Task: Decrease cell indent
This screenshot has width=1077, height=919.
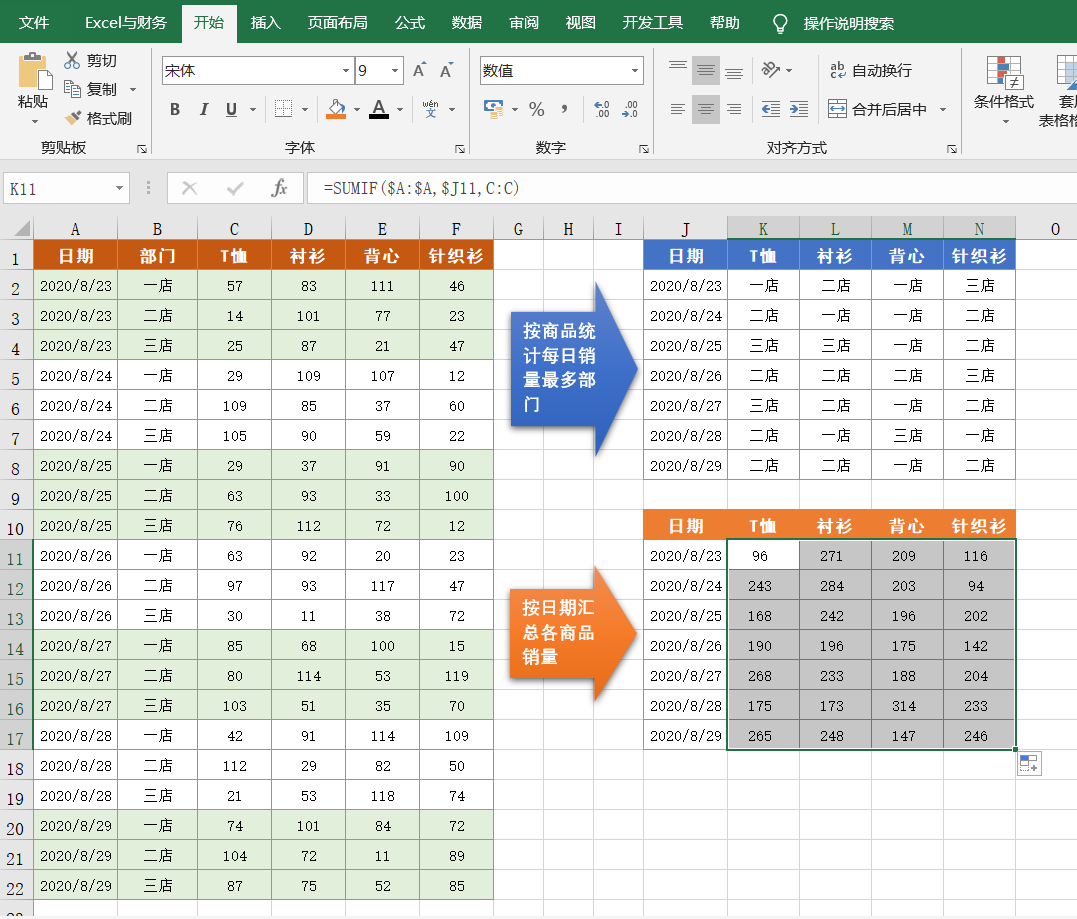Action: [771, 109]
